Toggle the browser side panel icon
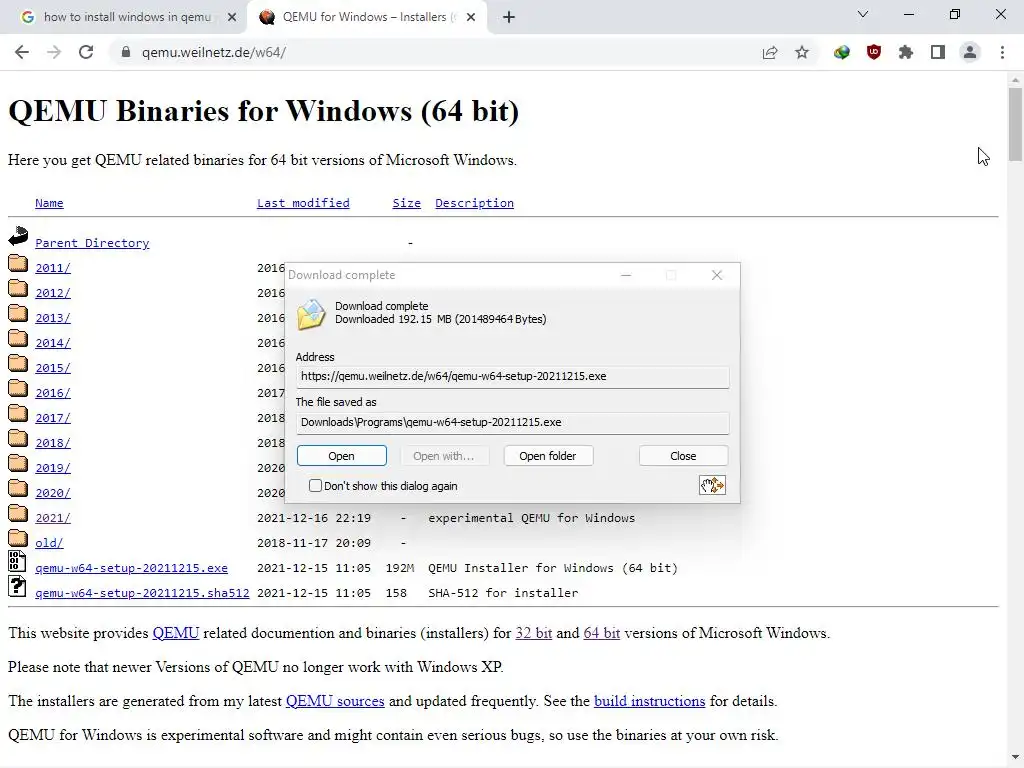Screen dimensions: 1024x768 point(938,52)
